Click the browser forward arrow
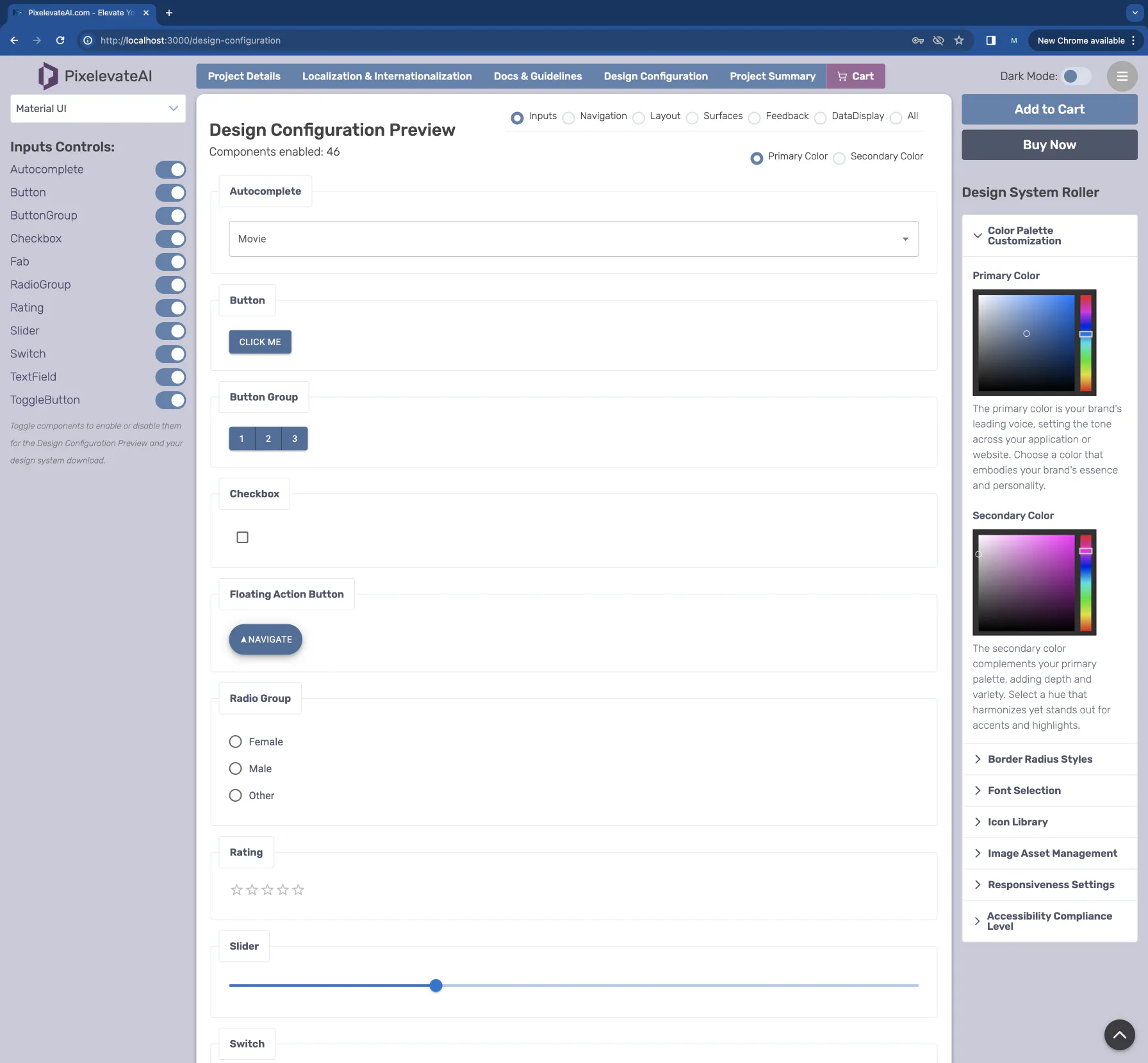This screenshot has height=1063, width=1148. (37, 40)
